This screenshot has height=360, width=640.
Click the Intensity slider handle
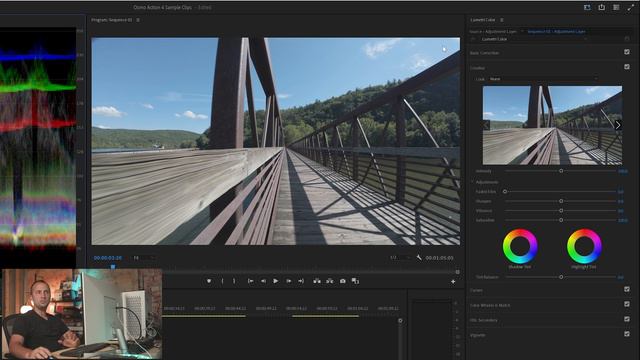561,171
